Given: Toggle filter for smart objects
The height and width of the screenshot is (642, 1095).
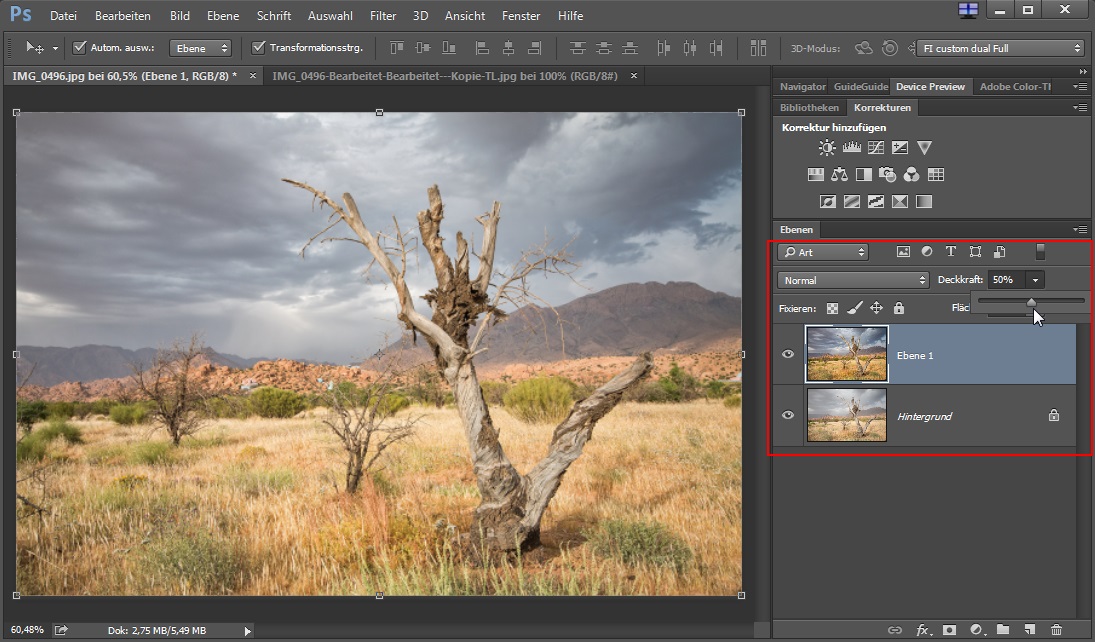Looking at the screenshot, I should coord(1000,251).
